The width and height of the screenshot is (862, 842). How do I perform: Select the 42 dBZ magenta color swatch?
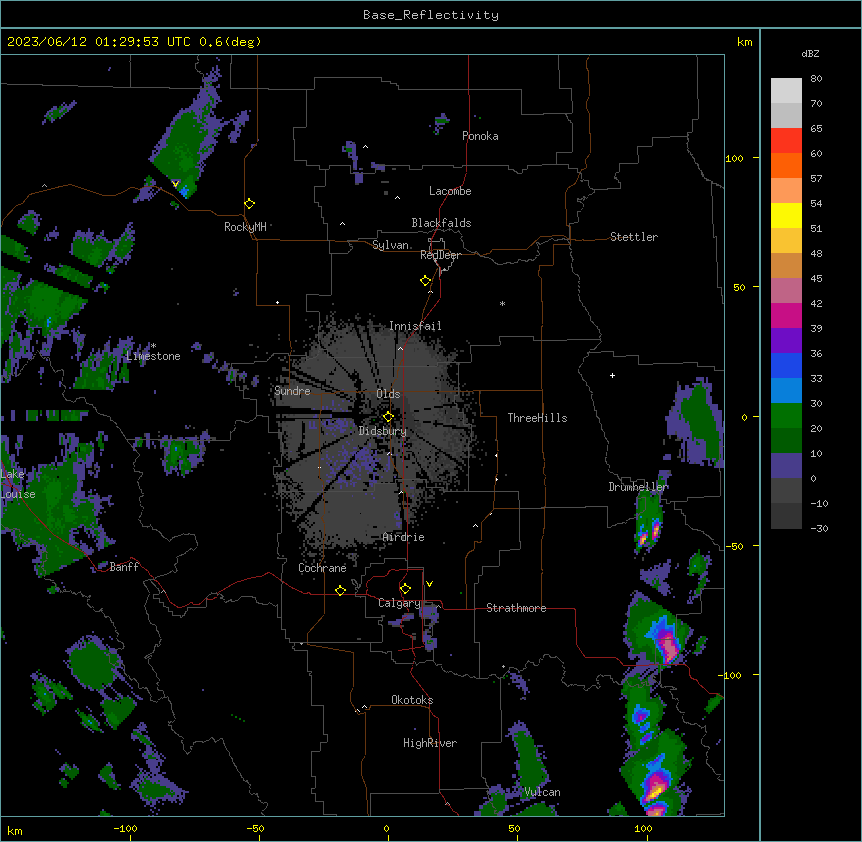pos(786,315)
